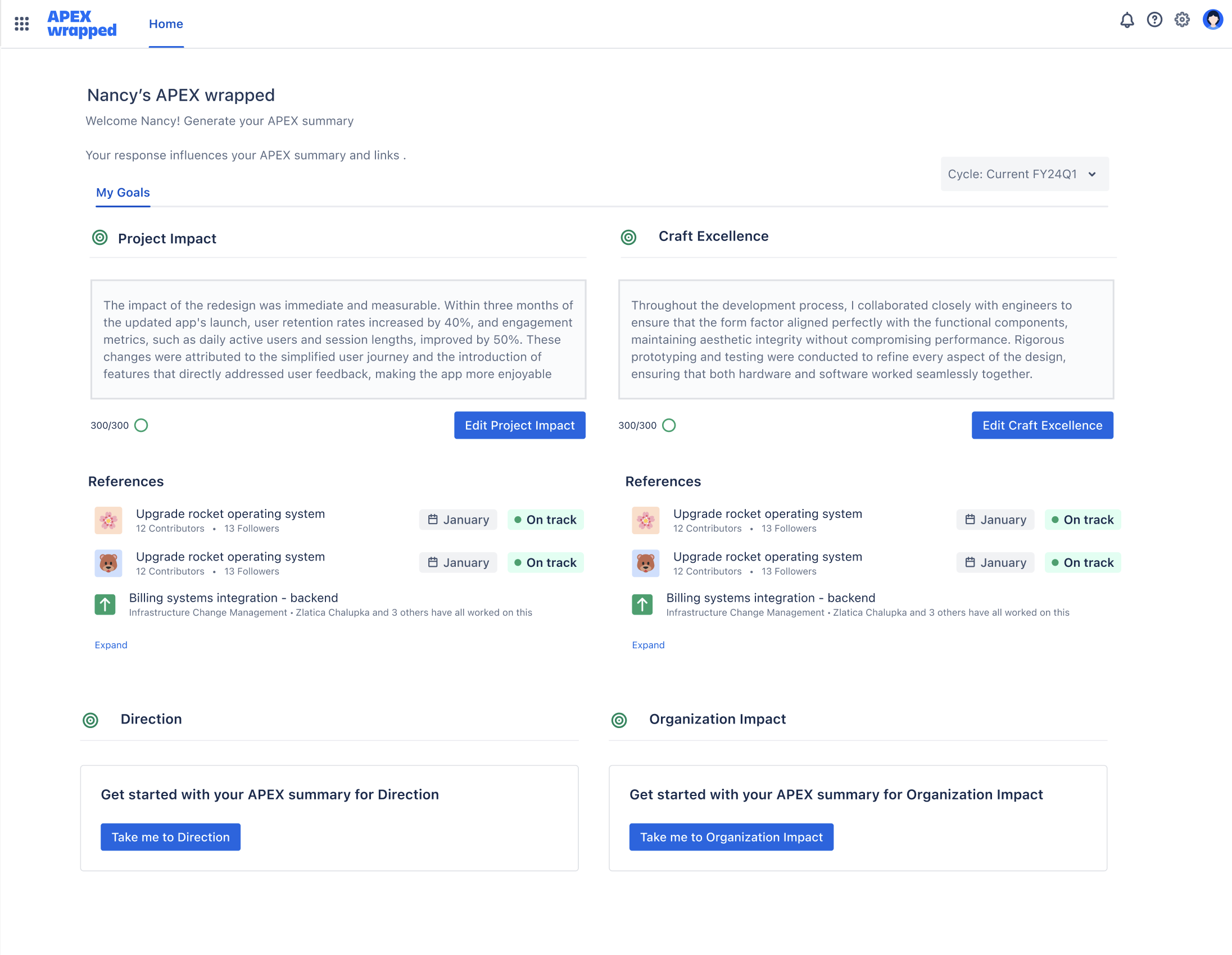Open the bear avatar reference thumbnail under Project Impact
1232x955 pixels.
108,563
